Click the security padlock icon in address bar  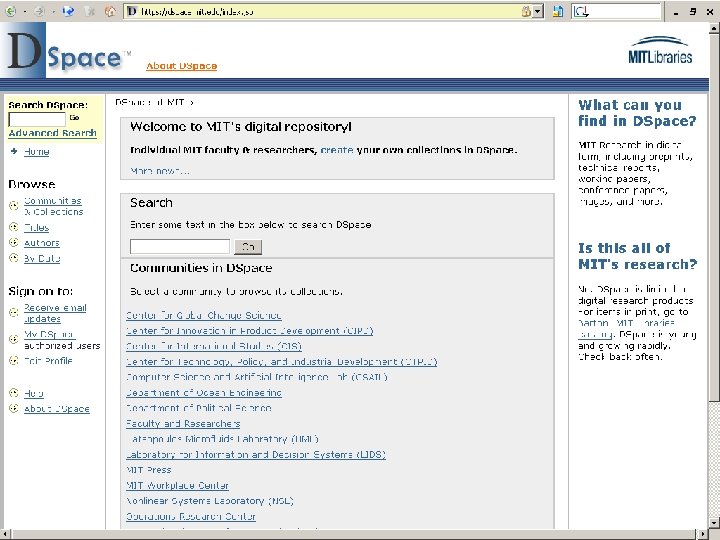tap(526, 11)
